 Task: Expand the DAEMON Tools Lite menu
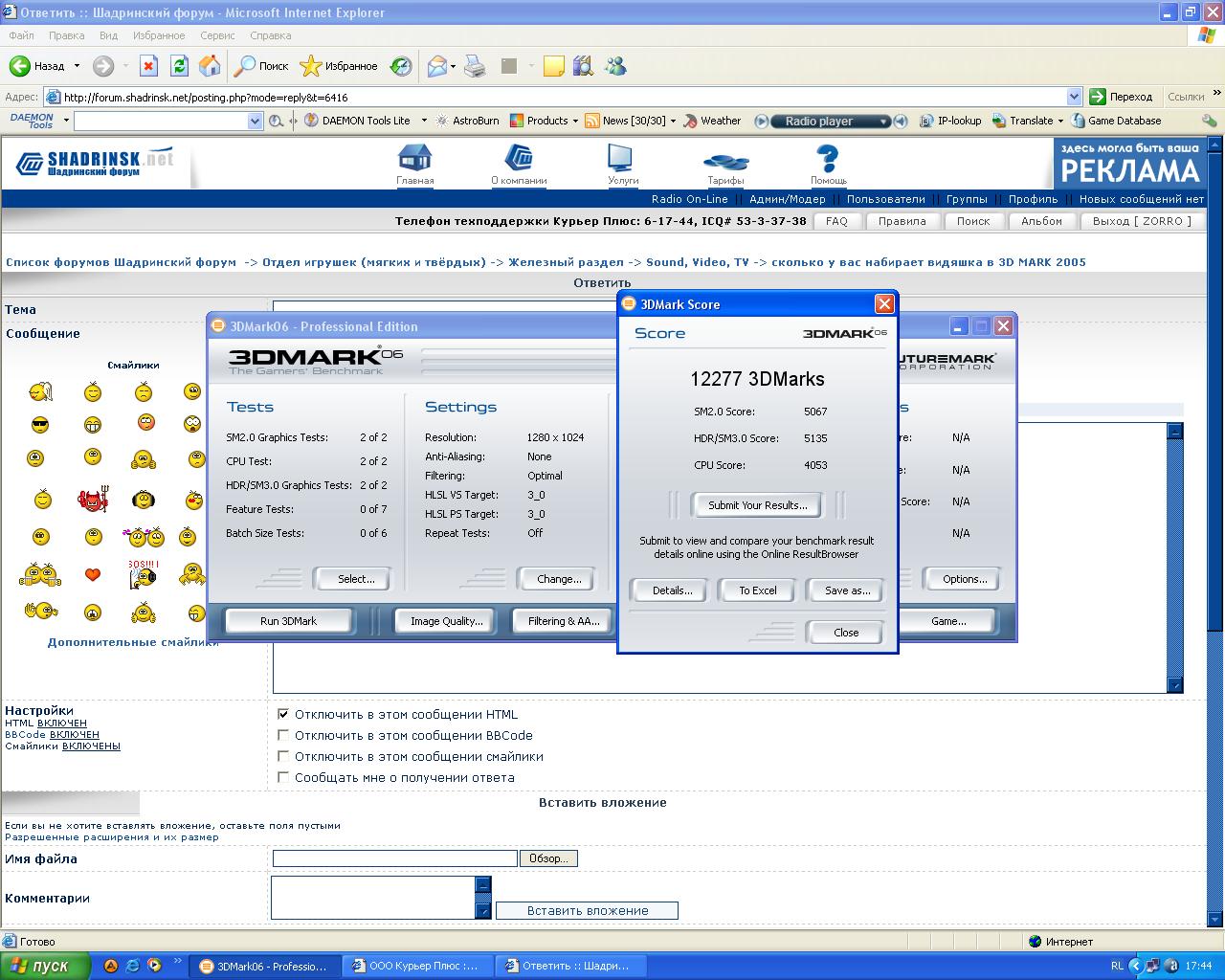(424, 121)
